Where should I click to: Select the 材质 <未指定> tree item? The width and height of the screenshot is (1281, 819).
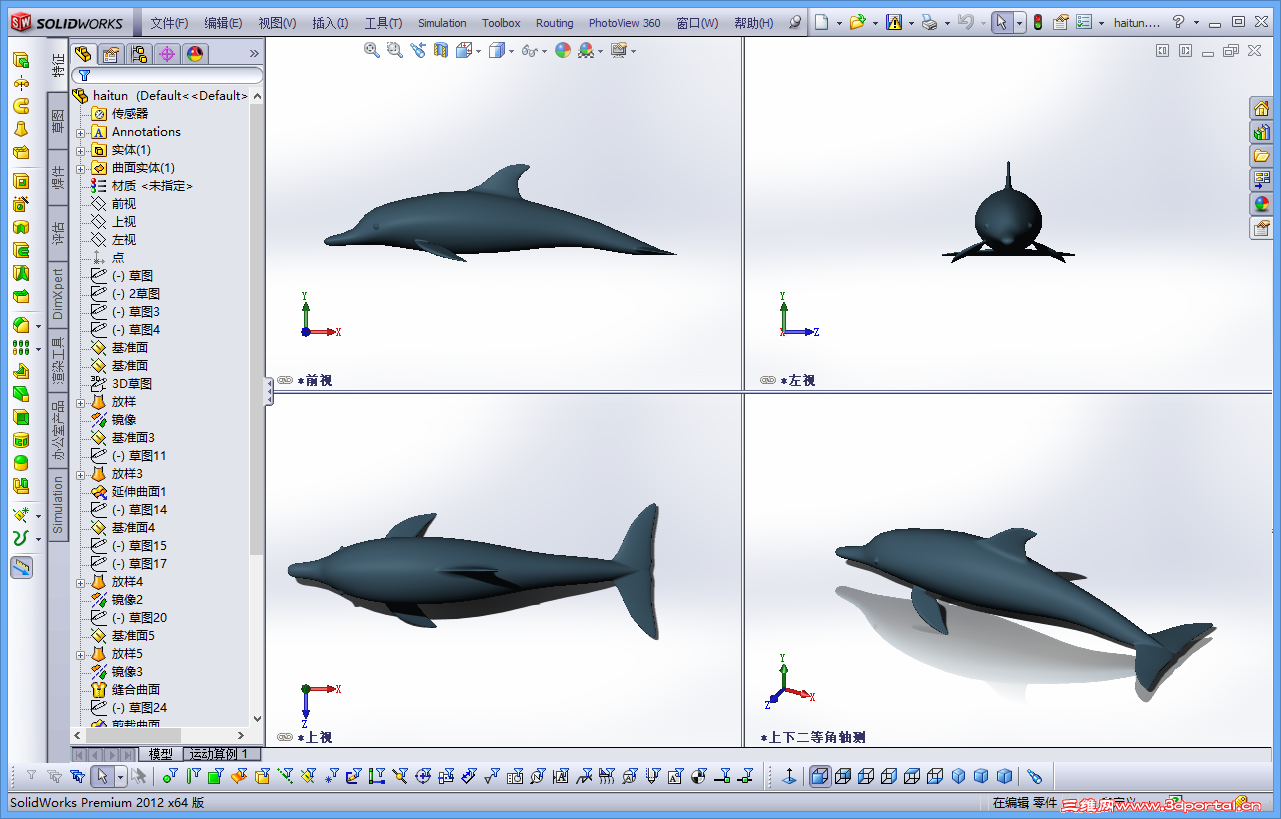[152, 186]
